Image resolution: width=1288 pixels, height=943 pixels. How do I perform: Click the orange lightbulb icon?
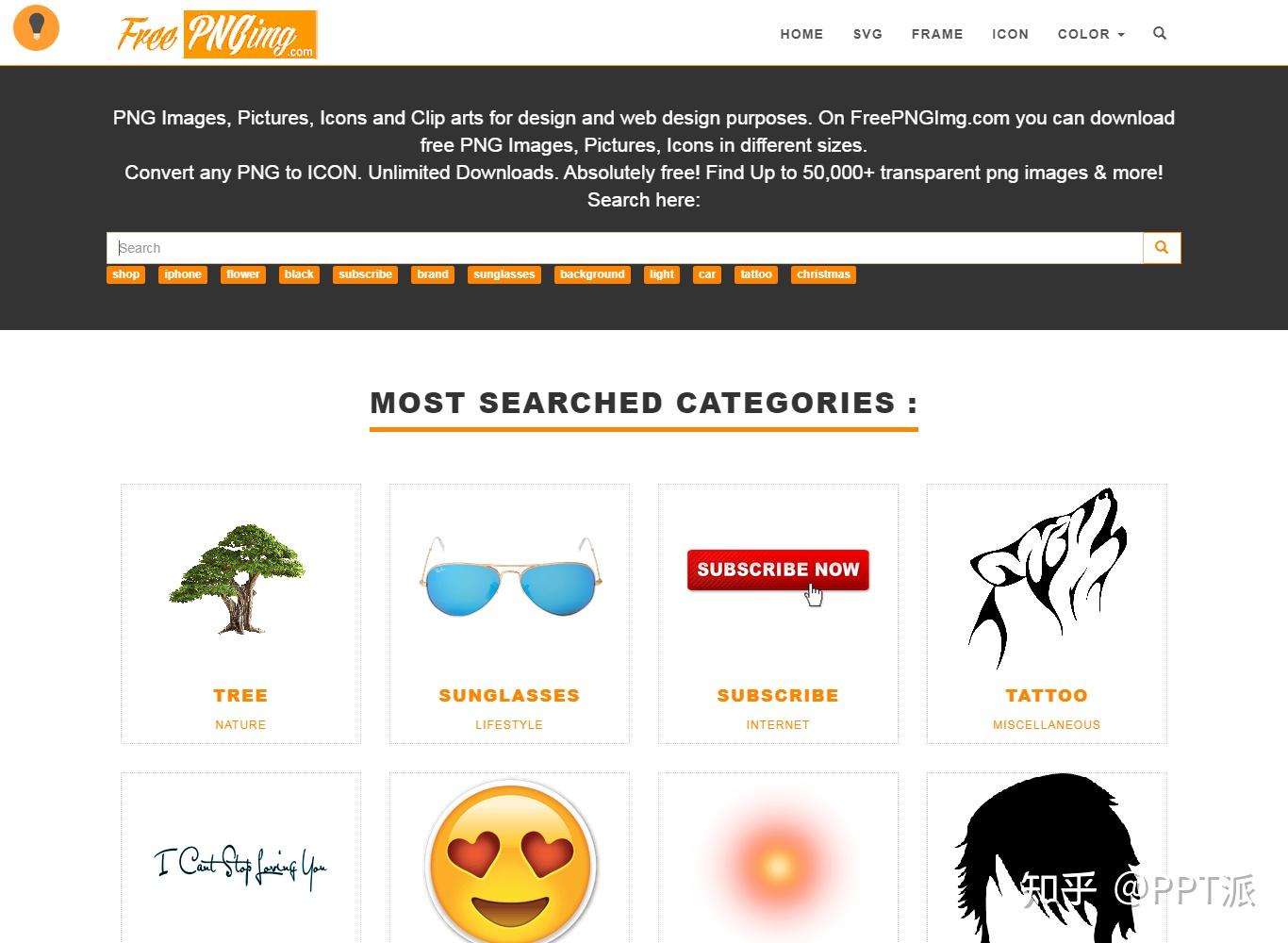[36, 26]
